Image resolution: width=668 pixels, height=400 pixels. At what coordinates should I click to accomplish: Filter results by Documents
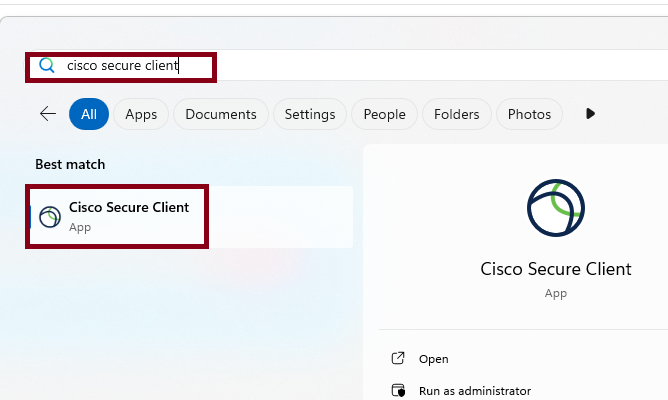(221, 114)
